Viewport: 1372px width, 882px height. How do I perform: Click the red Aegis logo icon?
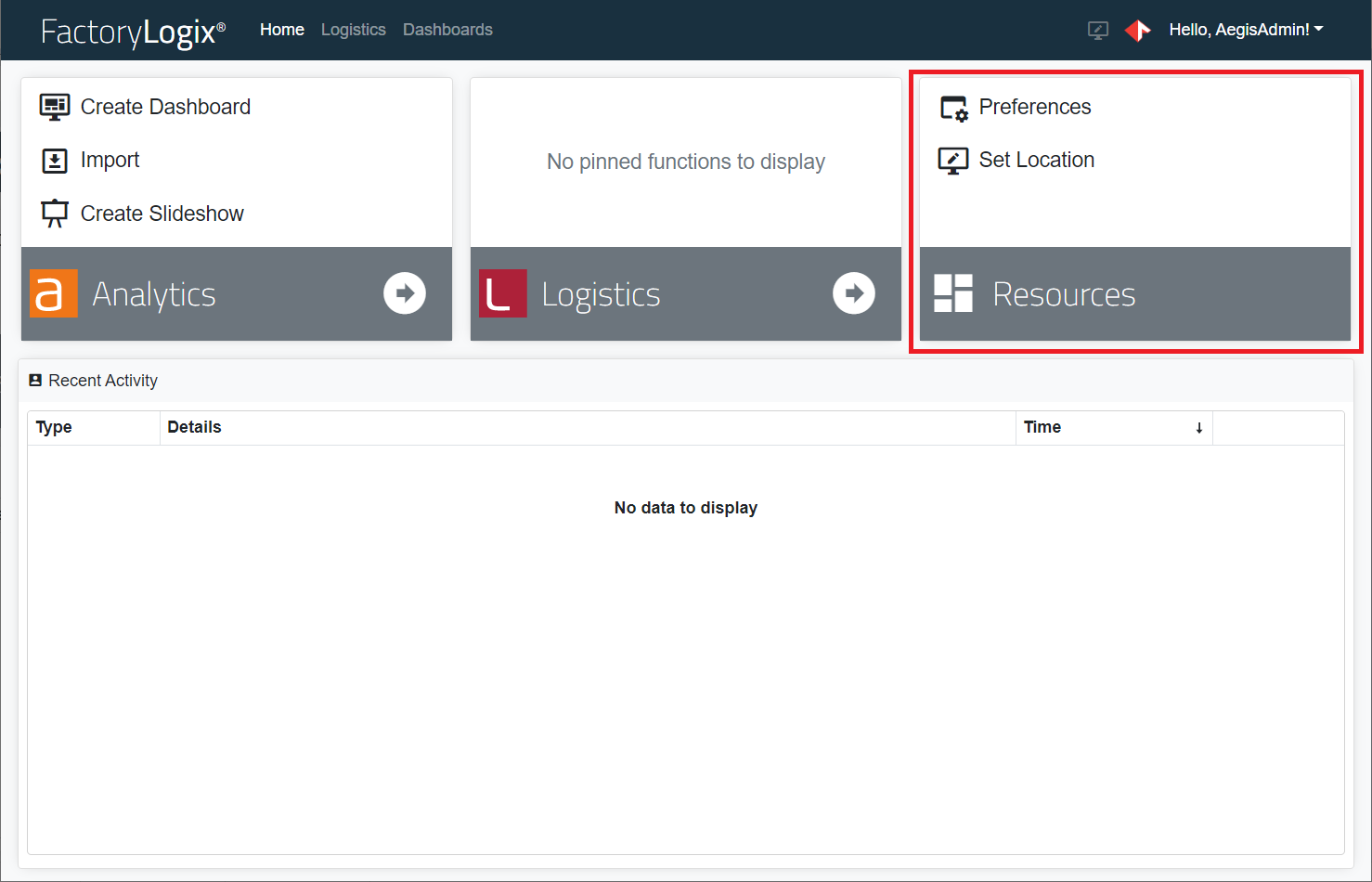click(1137, 31)
